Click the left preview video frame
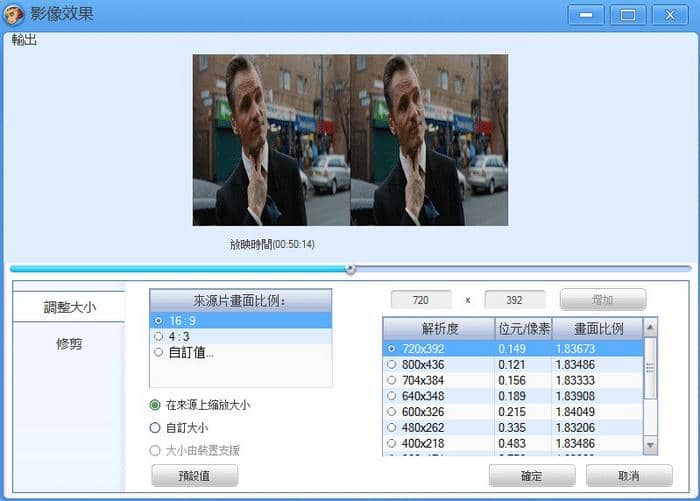 tap(271, 140)
